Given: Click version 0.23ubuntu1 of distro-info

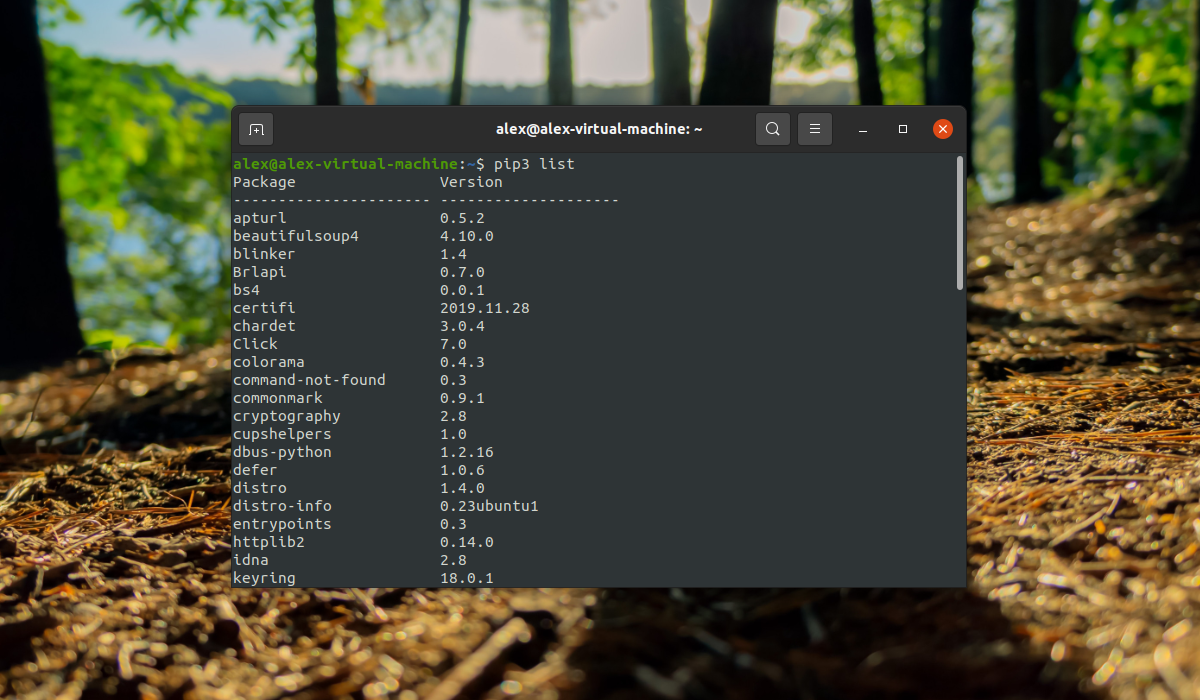Looking at the screenshot, I should click(x=489, y=506).
